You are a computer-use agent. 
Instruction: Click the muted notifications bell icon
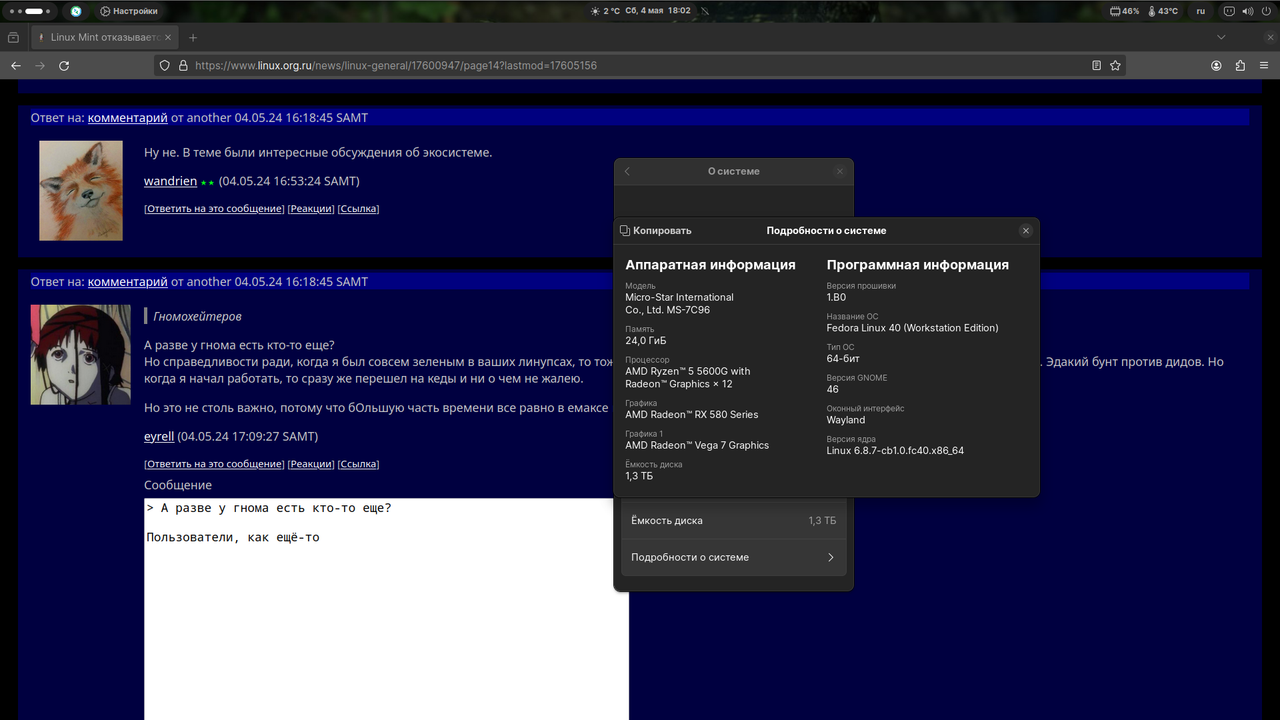coord(704,11)
